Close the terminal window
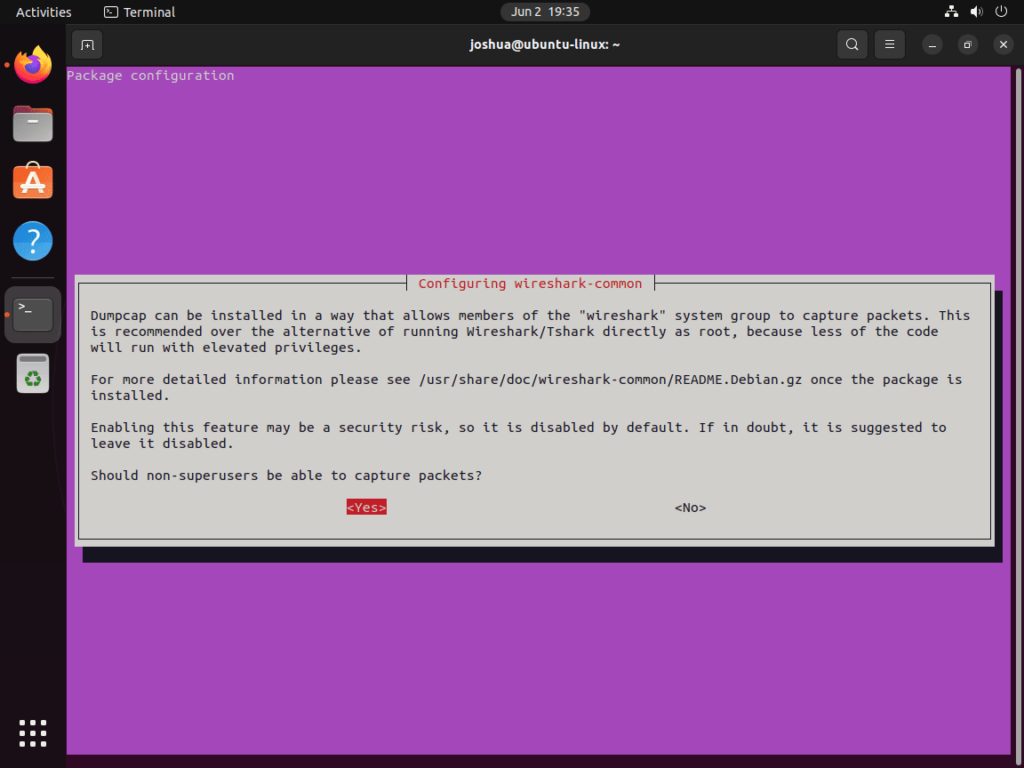 pyautogui.click(x=1004, y=44)
